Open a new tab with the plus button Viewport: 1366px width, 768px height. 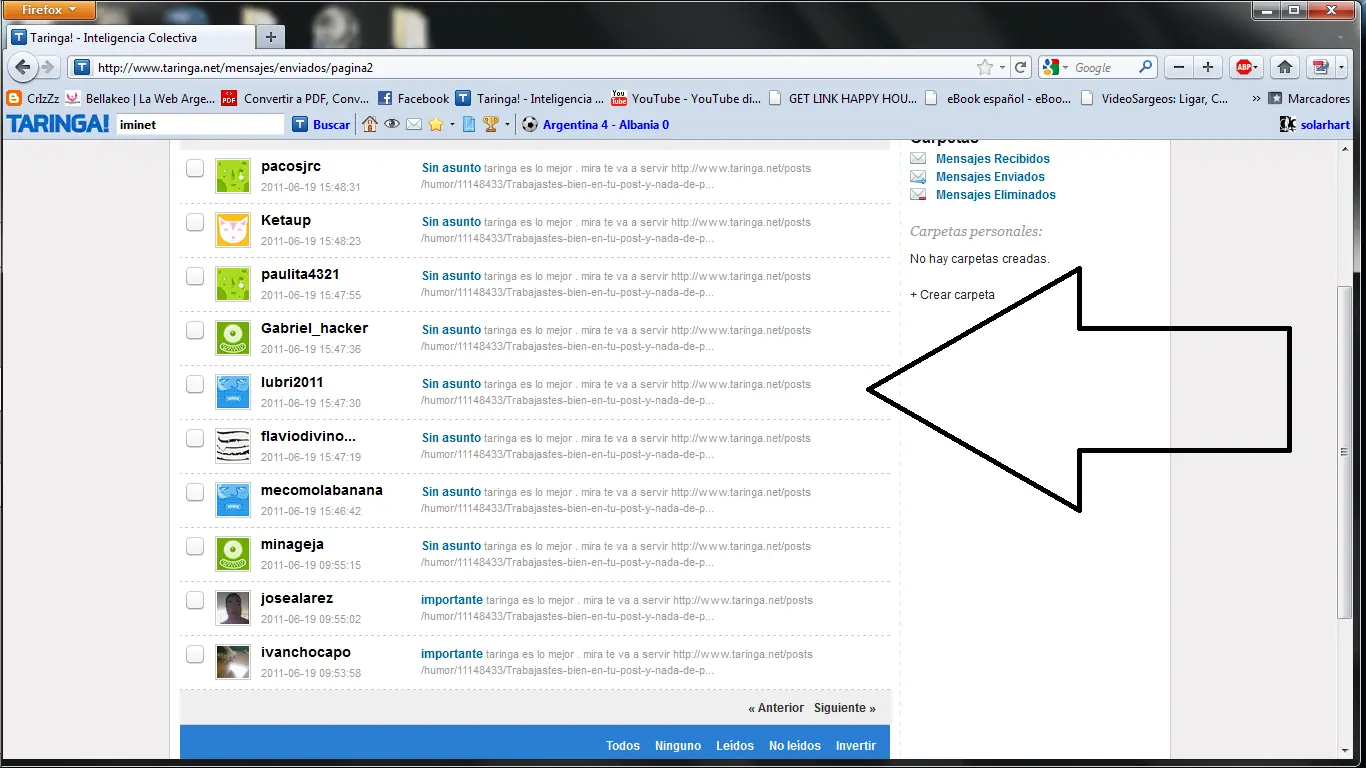270,37
